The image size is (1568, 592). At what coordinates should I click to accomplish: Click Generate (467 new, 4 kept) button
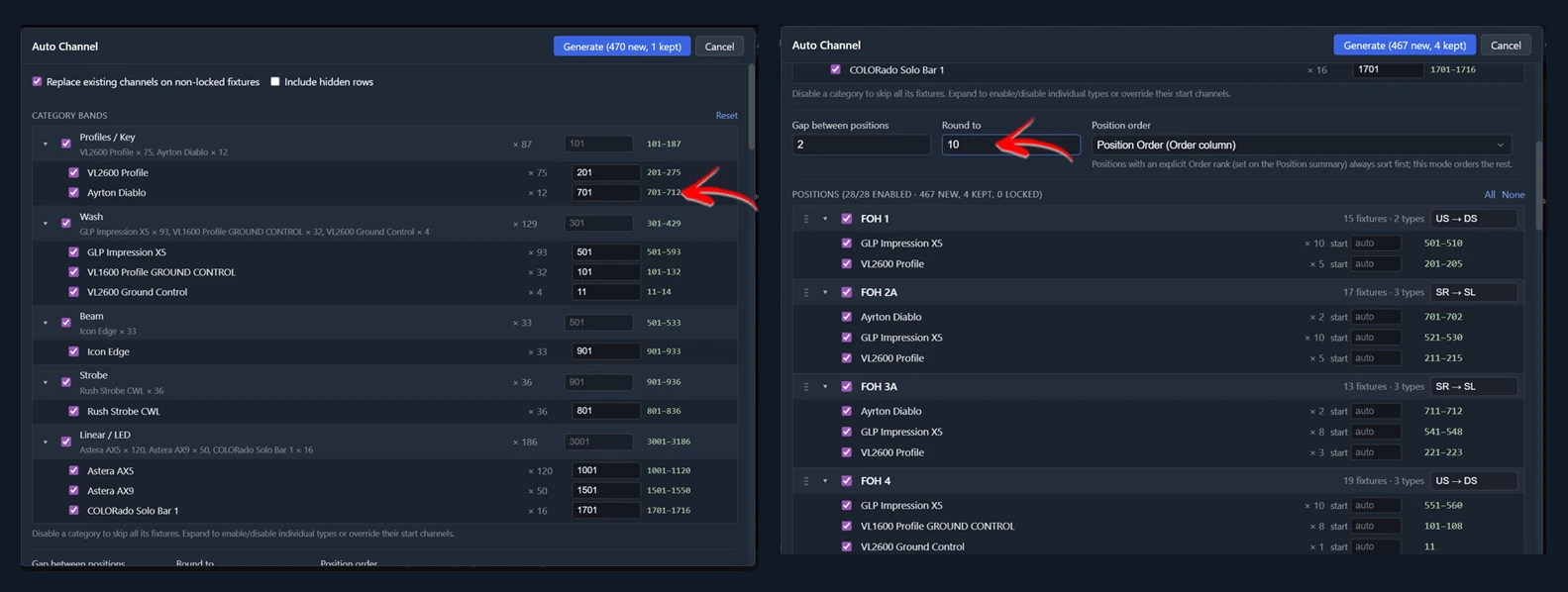1405,46
